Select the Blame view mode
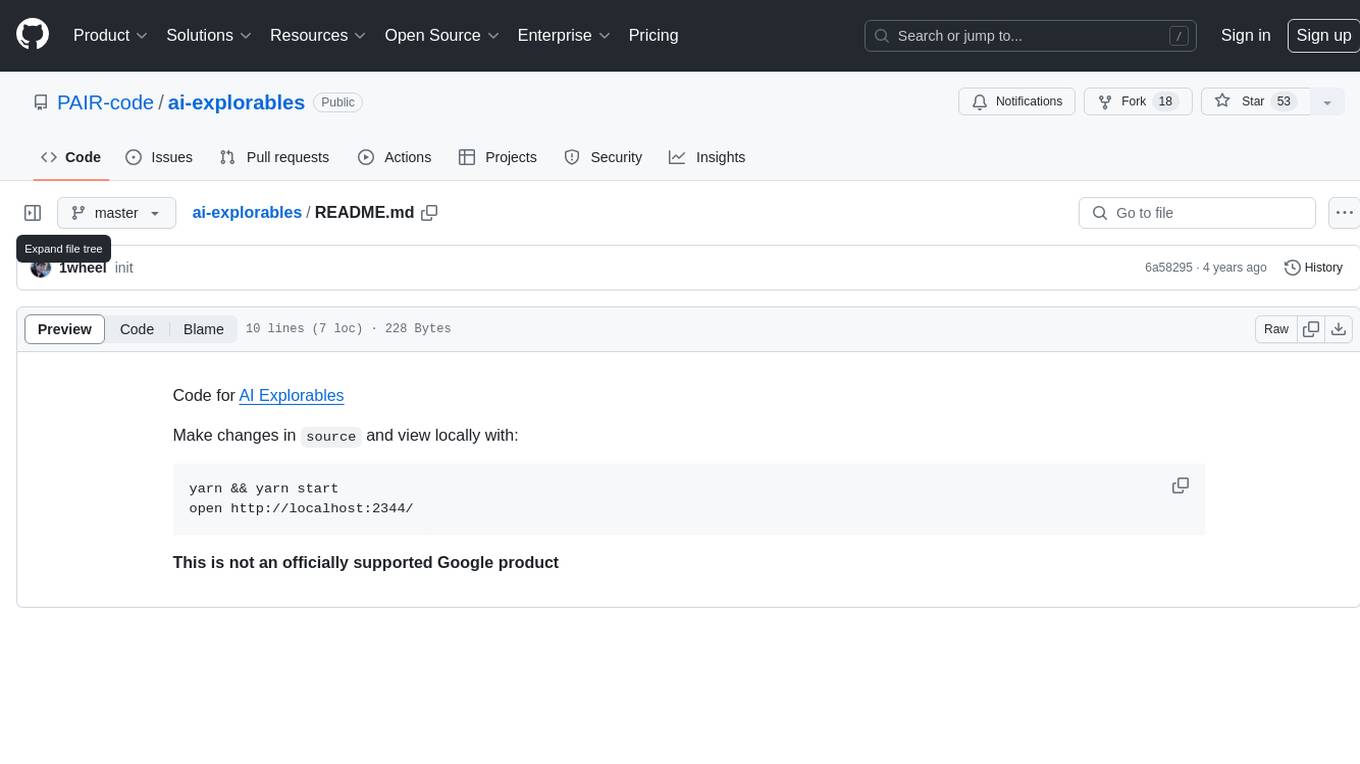This screenshot has width=1360, height=764. coord(203,329)
